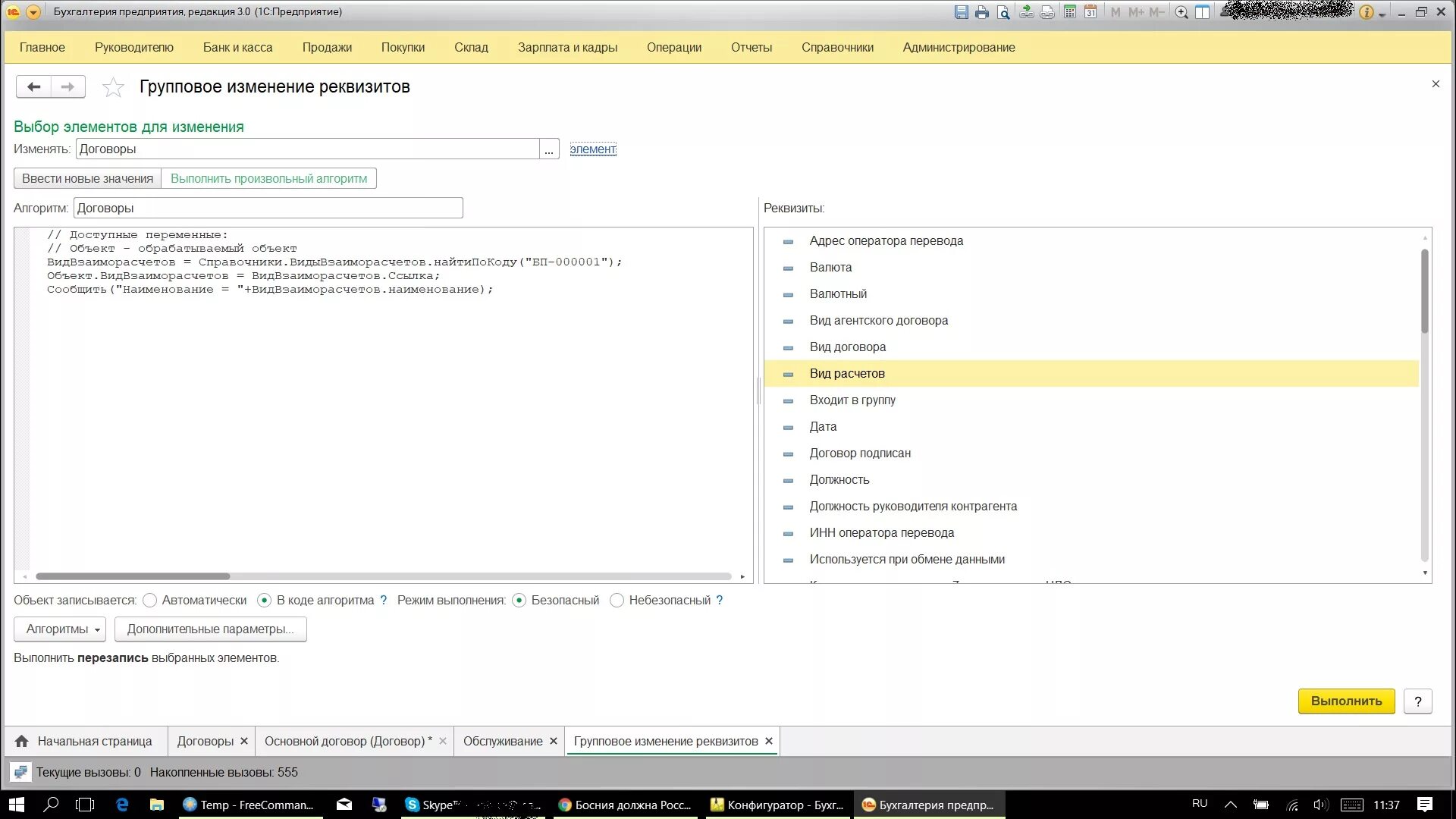Open the yellow info help icon
Image resolution: width=1456 pixels, height=819 pixels.
(x=1366, y=12)
